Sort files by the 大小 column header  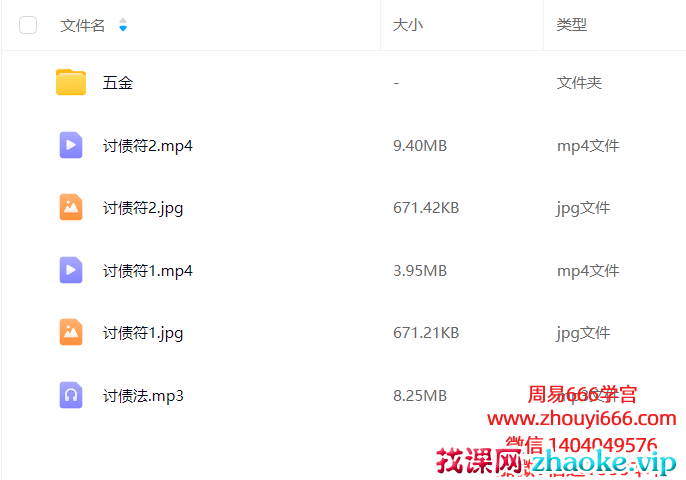tap(407, 25)
